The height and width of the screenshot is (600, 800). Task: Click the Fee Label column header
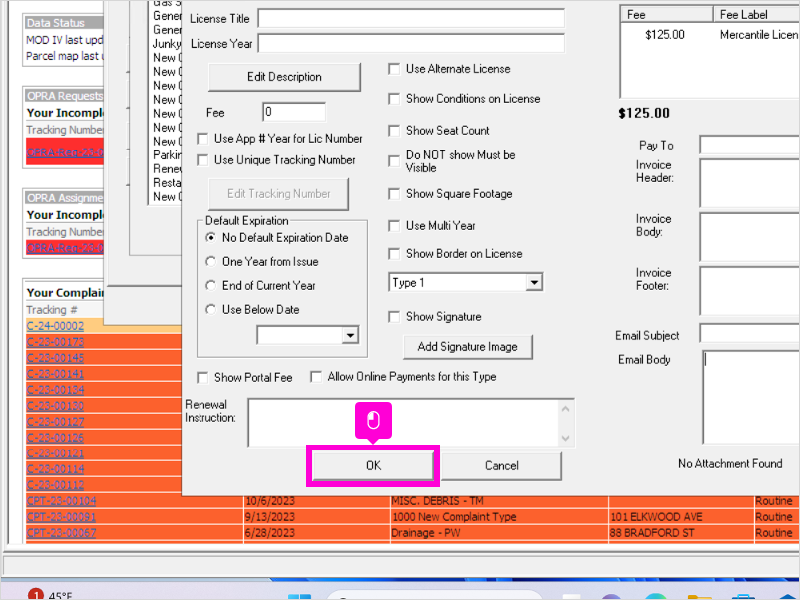click(x=757, y=15)
